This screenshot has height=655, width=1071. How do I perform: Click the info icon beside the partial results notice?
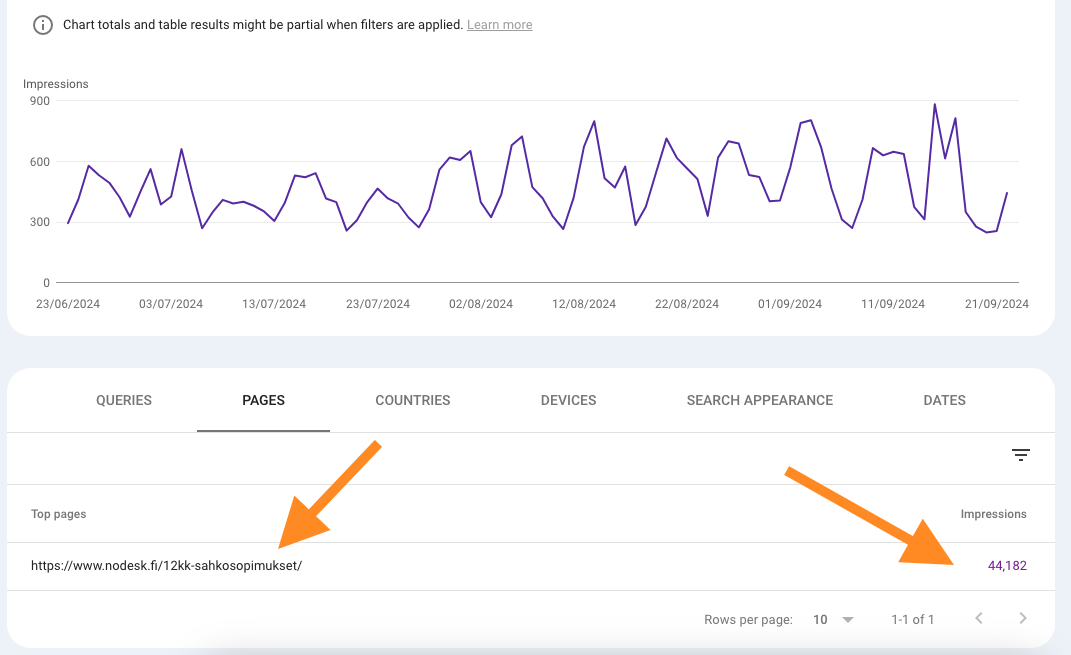pos(43,25)
